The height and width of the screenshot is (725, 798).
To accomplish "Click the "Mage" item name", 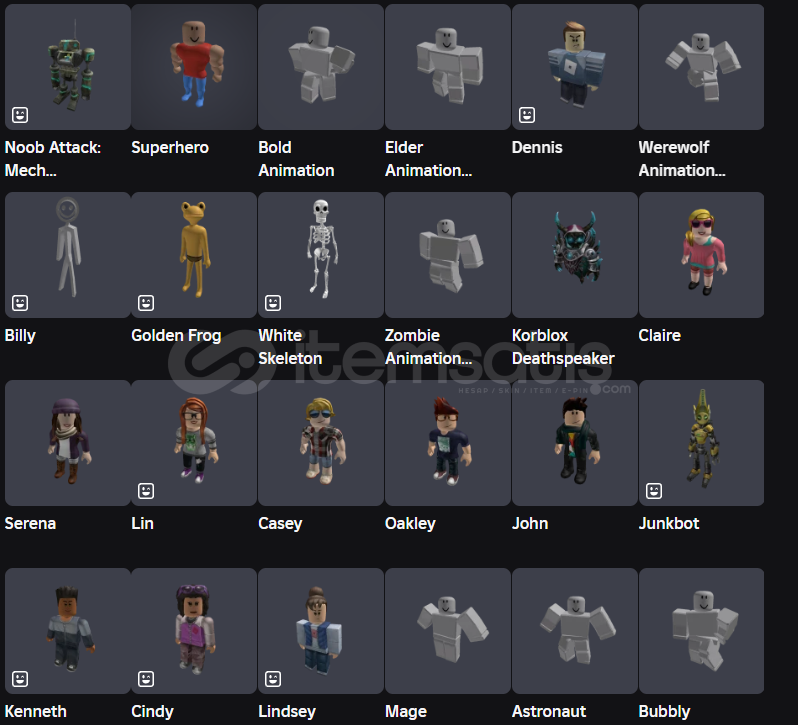I will 406,711.
